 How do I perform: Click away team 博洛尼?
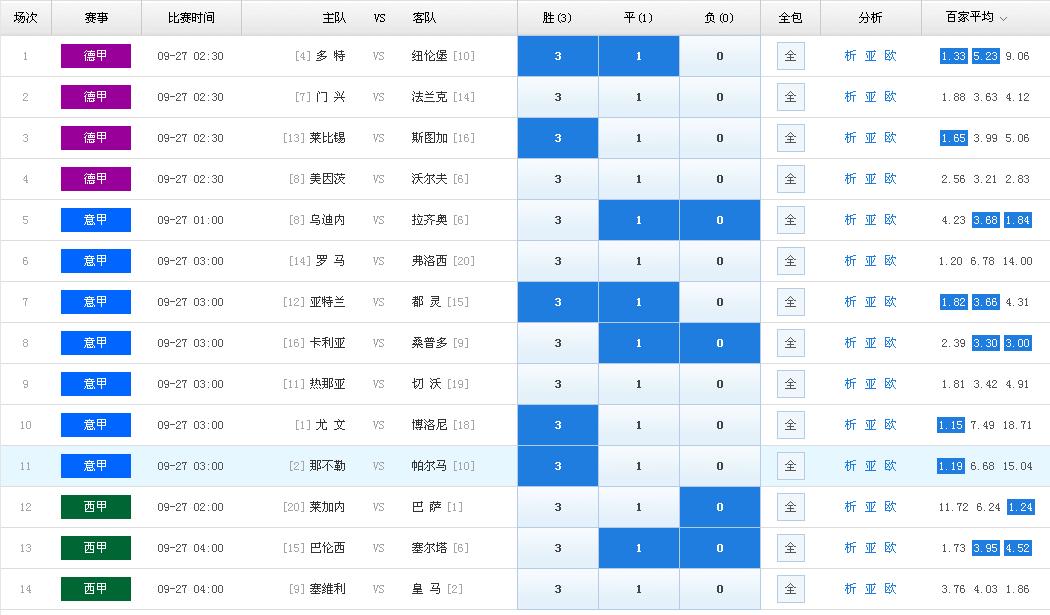(x=429, y=425)
